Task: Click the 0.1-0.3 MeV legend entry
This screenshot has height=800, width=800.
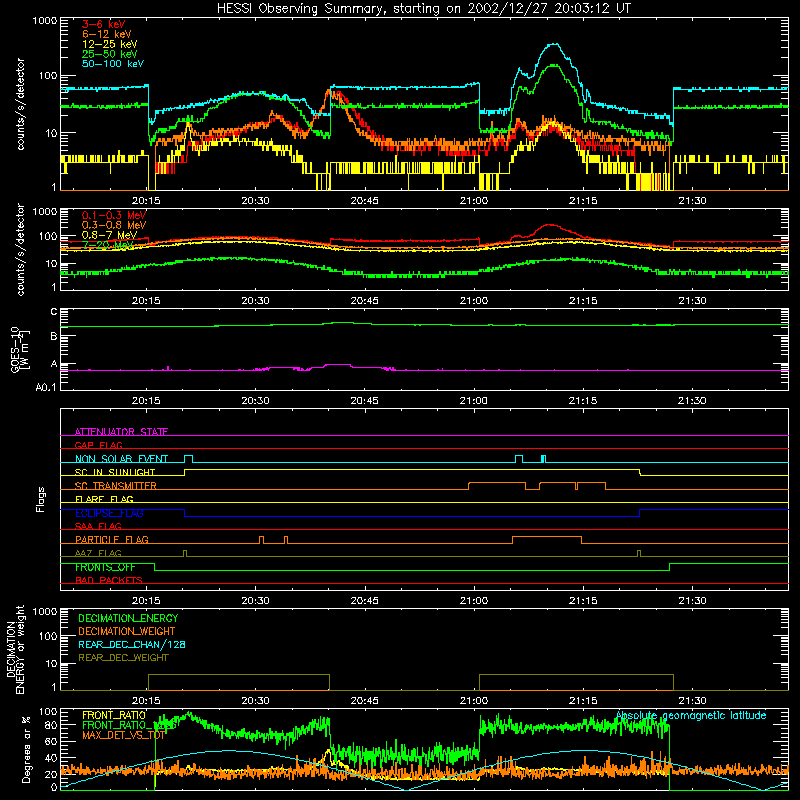Action: point(114,215)
